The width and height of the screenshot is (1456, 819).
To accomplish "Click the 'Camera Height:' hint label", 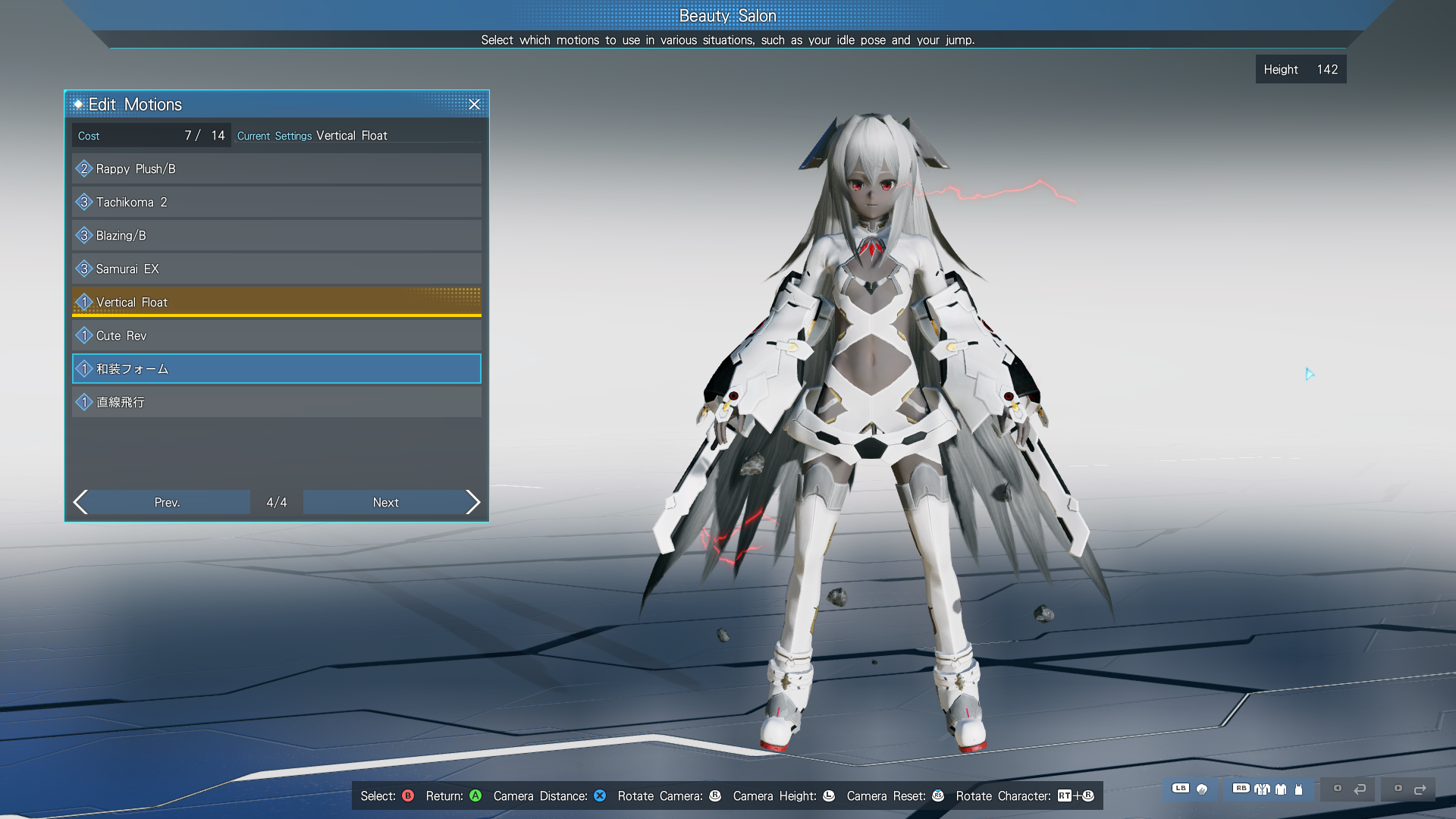I will point(775,795).
